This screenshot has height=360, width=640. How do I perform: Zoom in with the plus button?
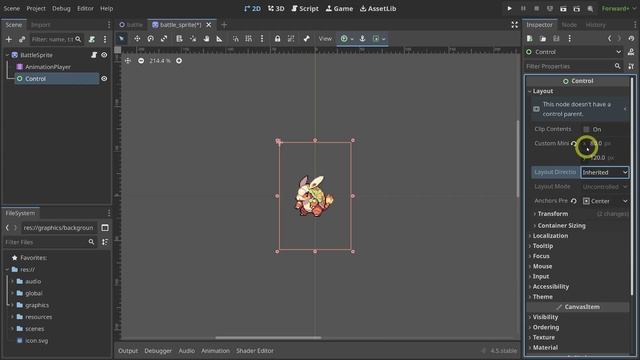tap(179, 60)
